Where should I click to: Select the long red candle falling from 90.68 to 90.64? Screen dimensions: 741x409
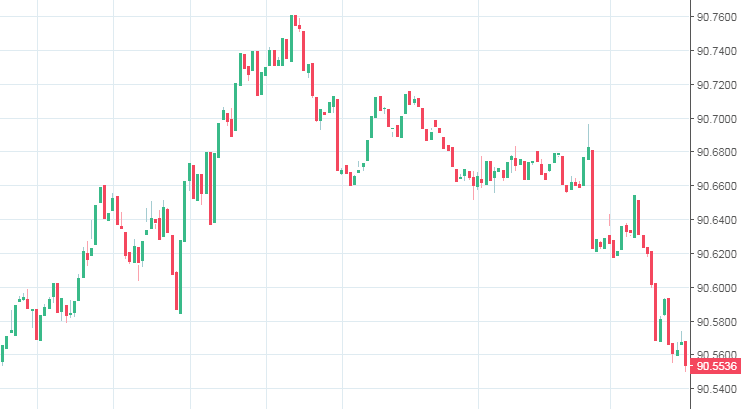coord(211,188)
